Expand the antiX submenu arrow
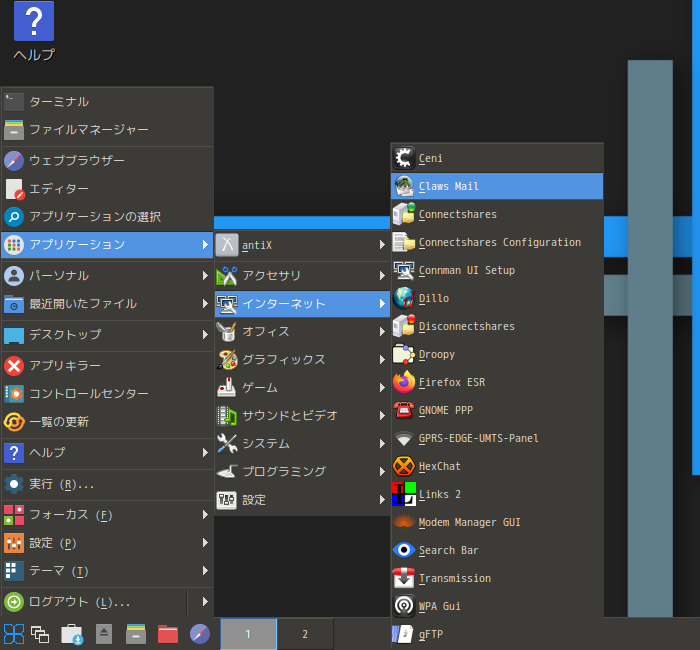The width and height of the screenshot is (700, 650). pyautogui.click(x=382, y=245)
